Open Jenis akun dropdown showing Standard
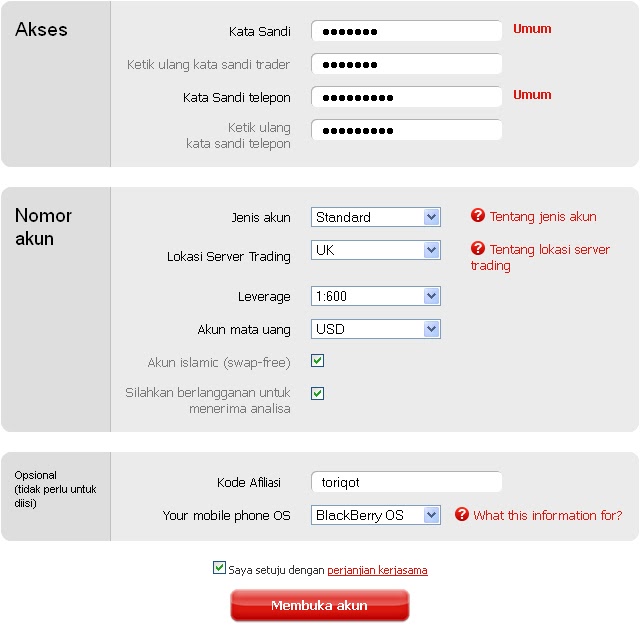Viewport: 640px width, 627px height. tap(376, 217)
